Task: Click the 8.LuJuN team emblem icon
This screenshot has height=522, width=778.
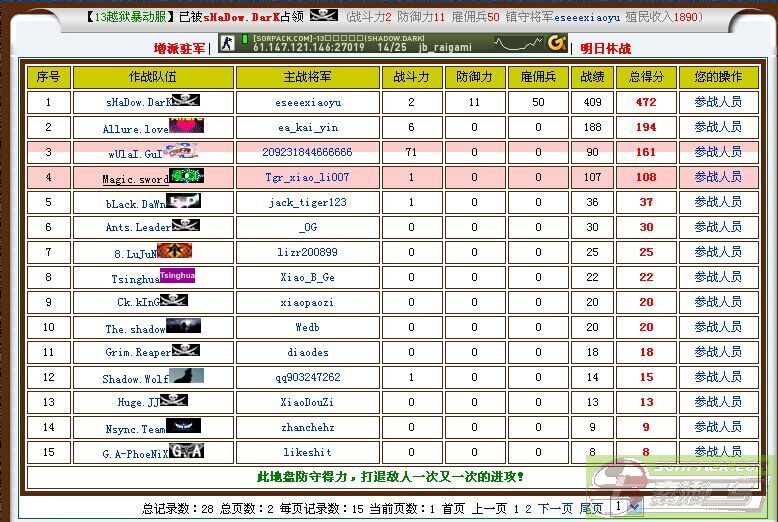Action: point(174,251)
